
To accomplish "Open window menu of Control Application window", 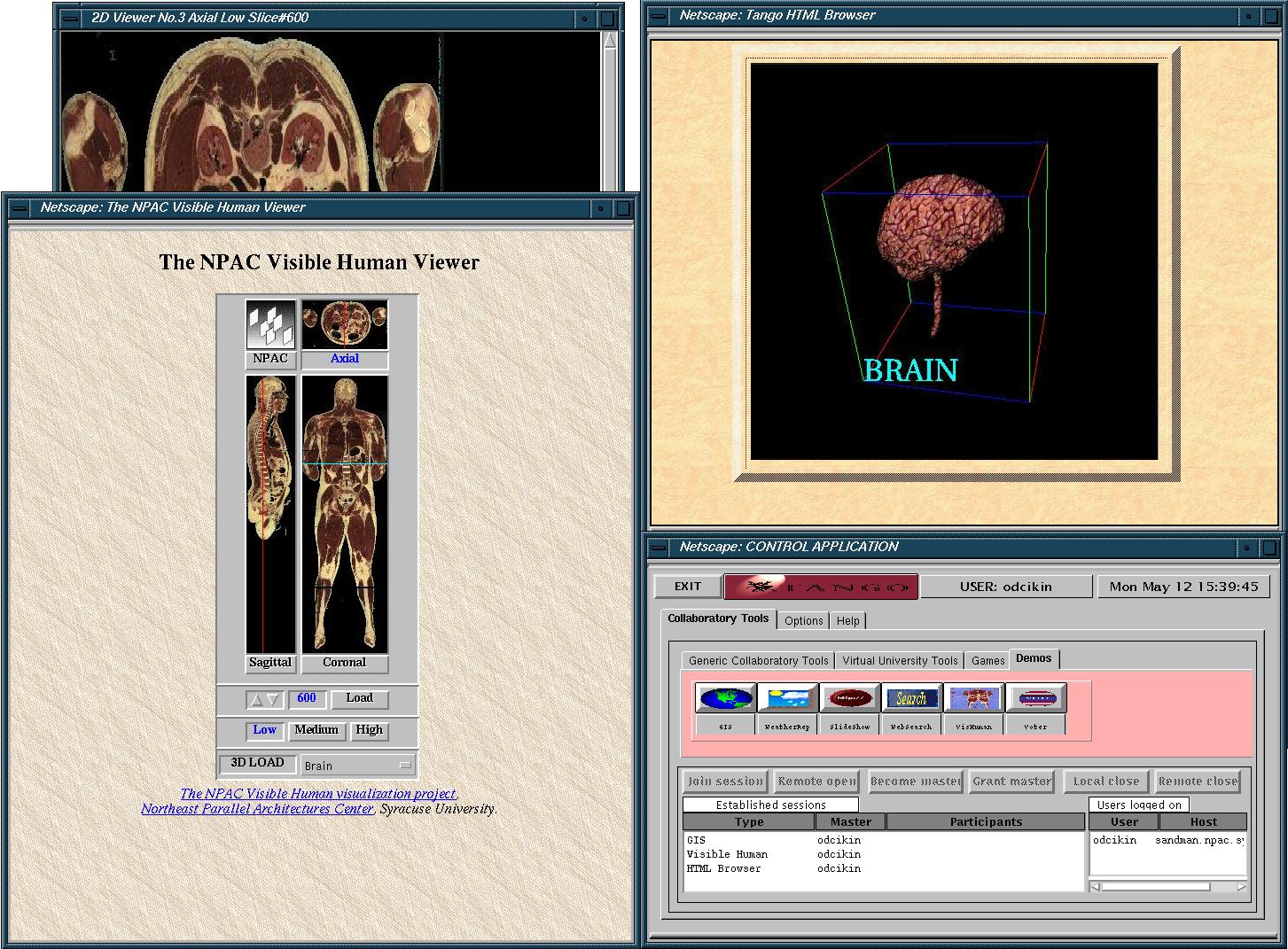I will click(x=659, y=548).
